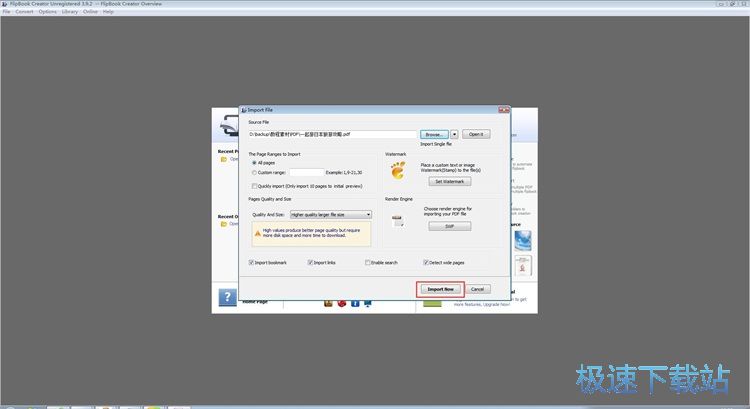Viewport: 750px width, 409px height.
Task: Open the Convert menu
Action: pyautogui.click(x=24, y=11)
